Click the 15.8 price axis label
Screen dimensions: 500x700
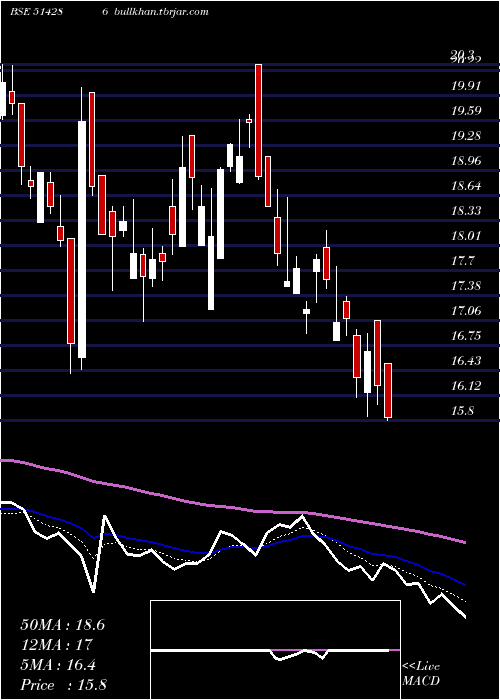coord(462,410)
